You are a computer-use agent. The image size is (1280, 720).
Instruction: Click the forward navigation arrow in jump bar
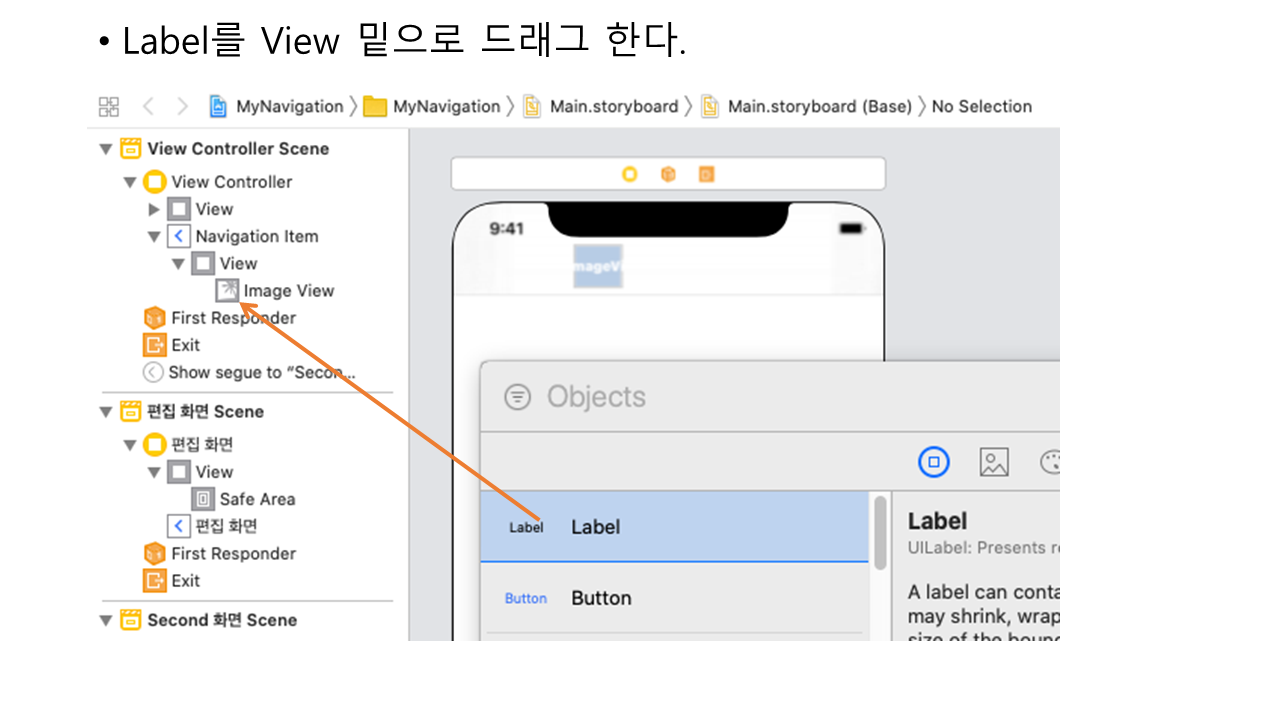(182, 107)
